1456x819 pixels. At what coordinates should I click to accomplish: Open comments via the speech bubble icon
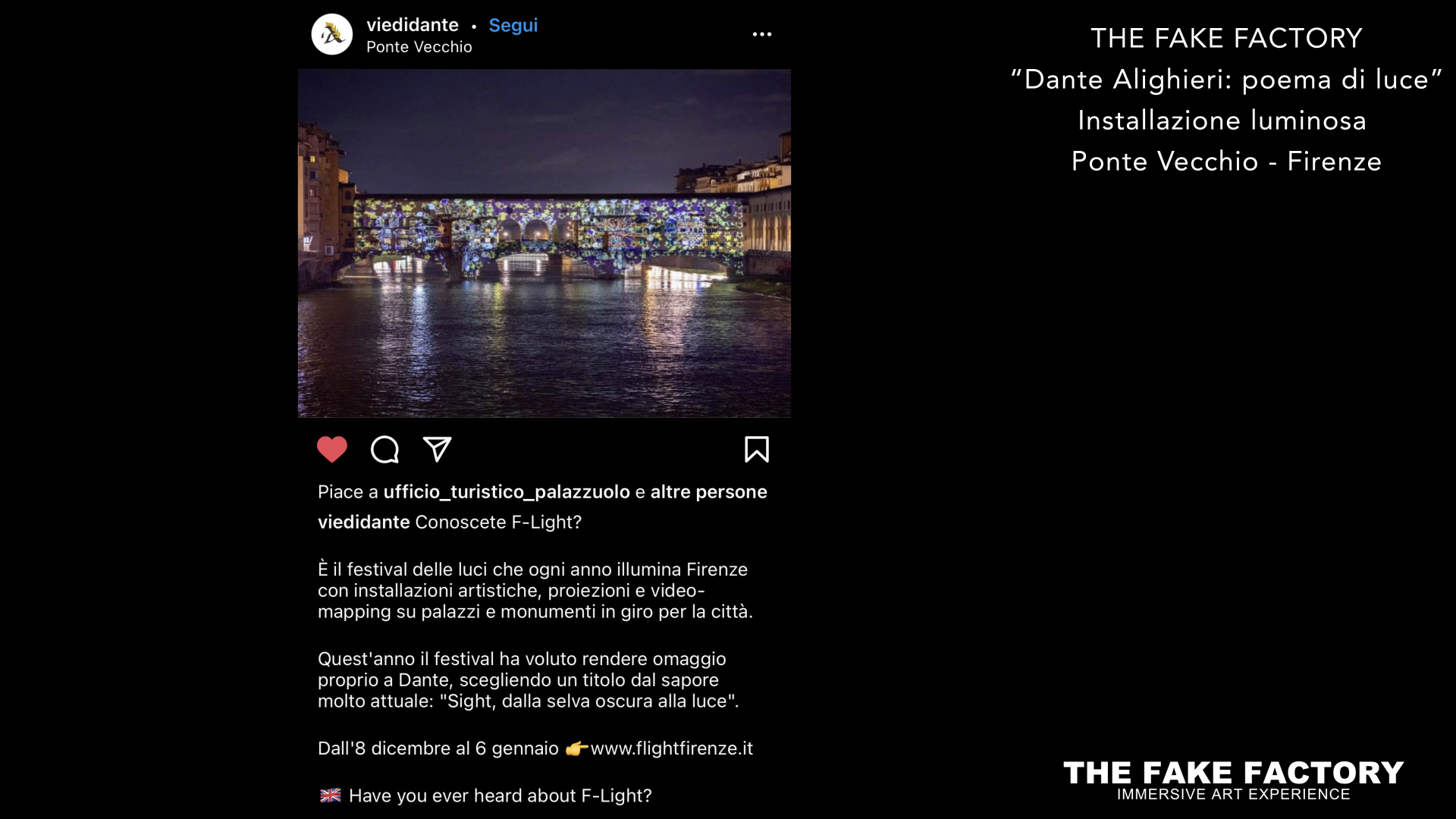tap(384, 450)
